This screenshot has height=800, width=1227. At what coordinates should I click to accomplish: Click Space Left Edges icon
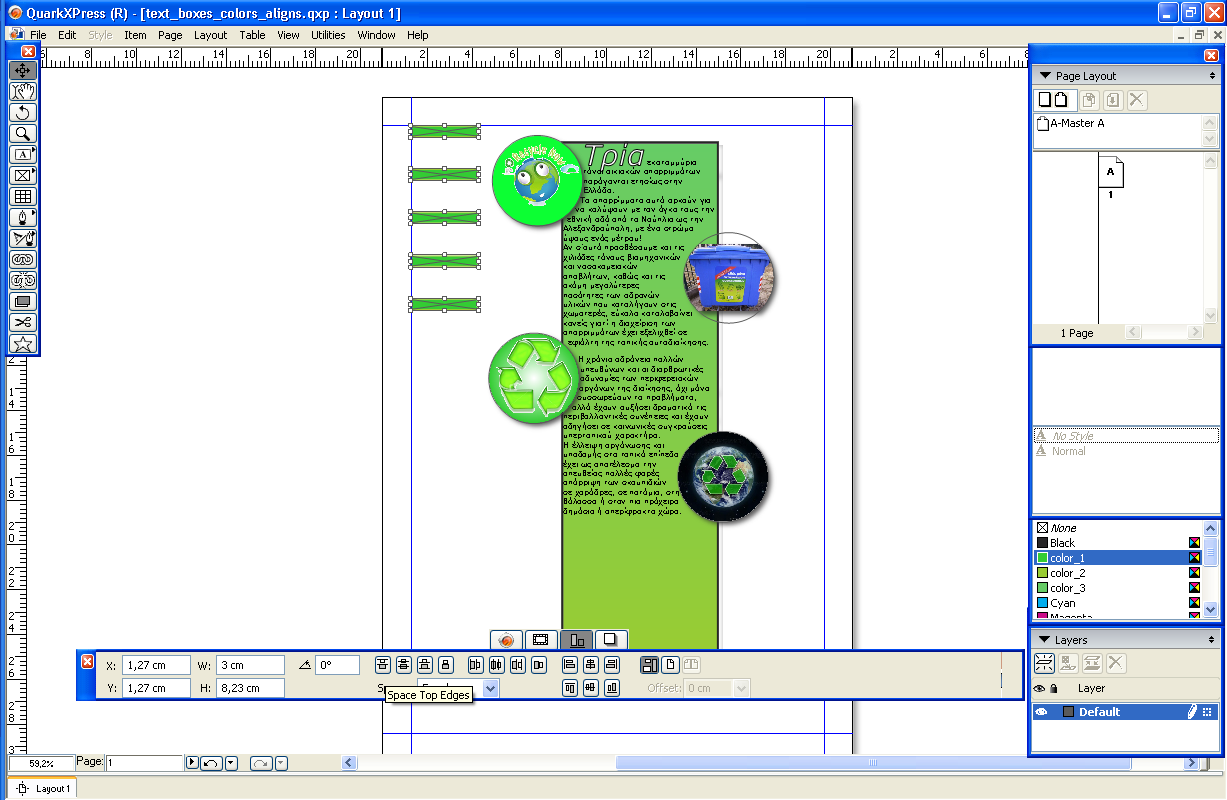pyautogui.click(x=475, y=665)
